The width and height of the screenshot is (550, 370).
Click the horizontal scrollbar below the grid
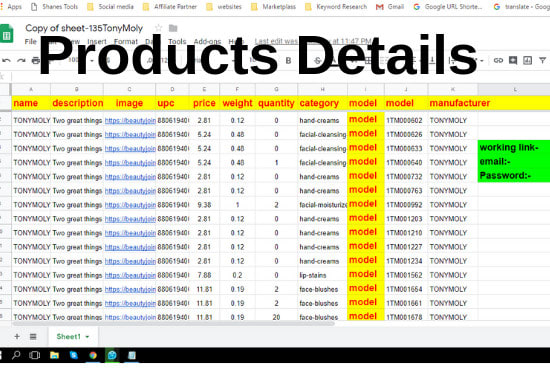[174, 323]
